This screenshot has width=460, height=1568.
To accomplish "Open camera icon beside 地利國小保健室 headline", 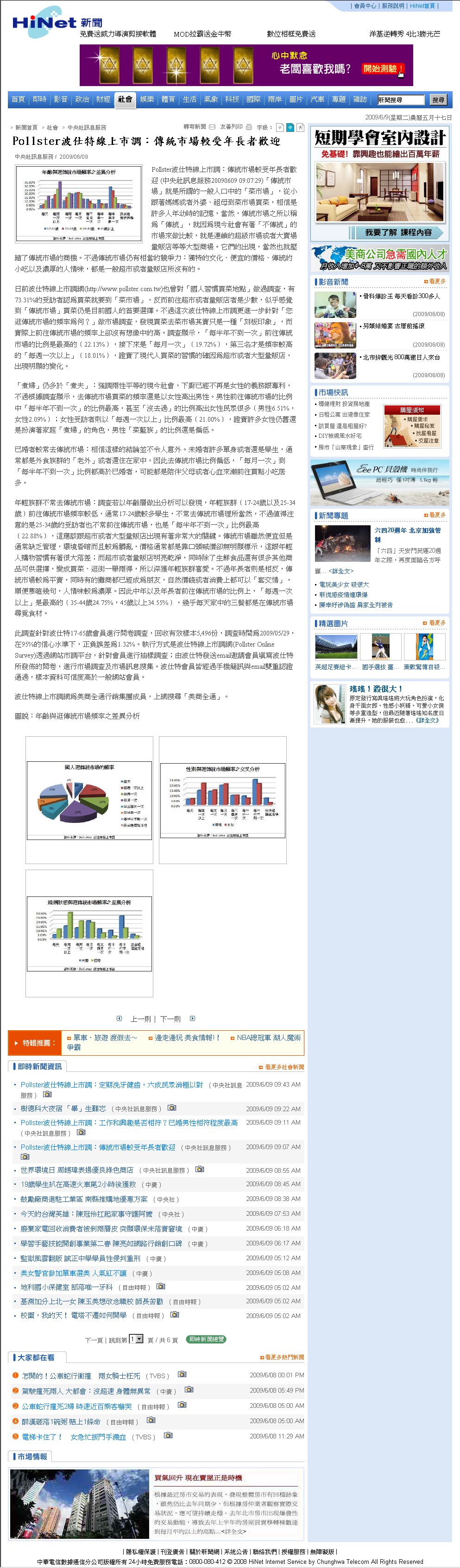I will 160,1286.
